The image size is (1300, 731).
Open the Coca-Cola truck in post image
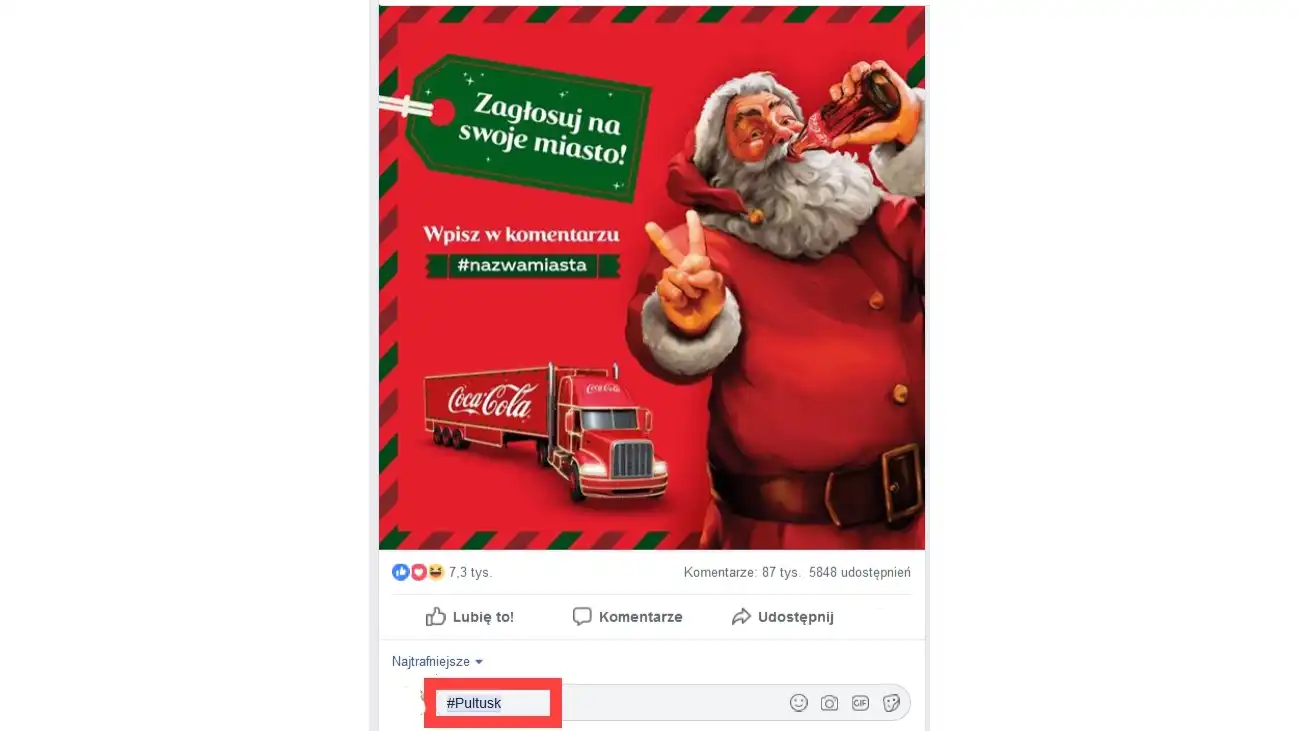point(546,430)
